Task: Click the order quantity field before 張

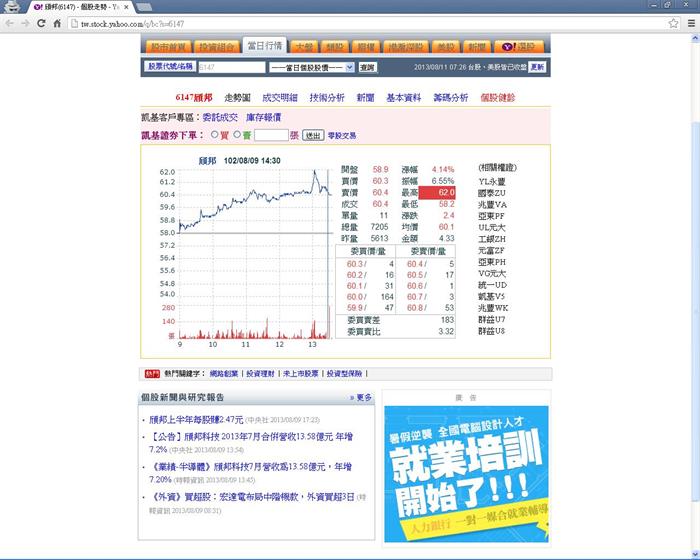Action: point(271,135)
